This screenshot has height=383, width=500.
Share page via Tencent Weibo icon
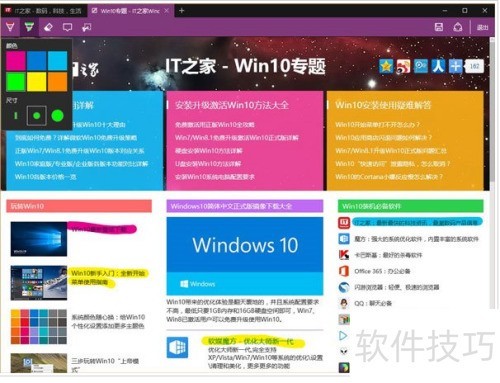point(421,66)
